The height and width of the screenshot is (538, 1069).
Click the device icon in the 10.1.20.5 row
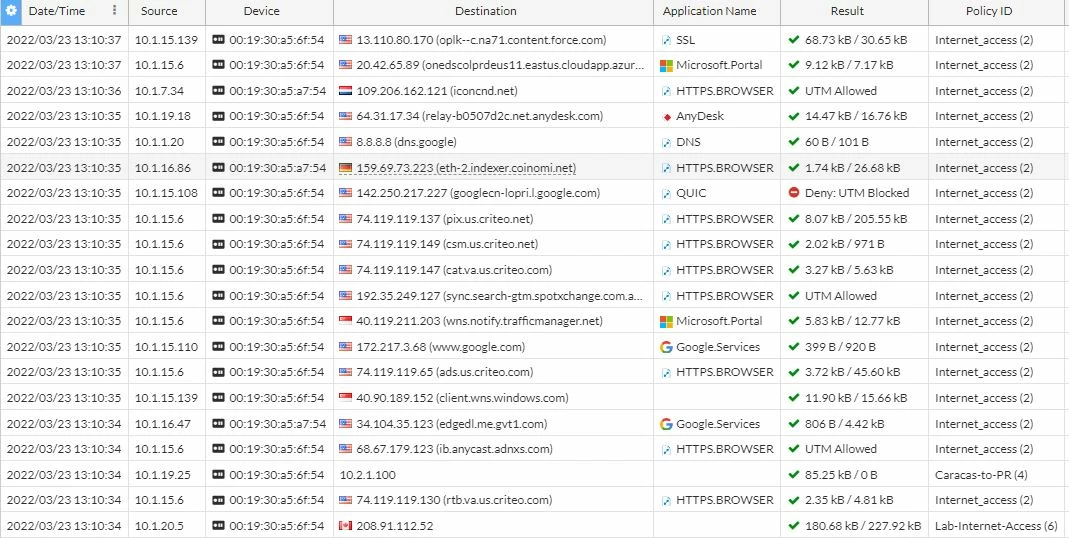(218, 526)
